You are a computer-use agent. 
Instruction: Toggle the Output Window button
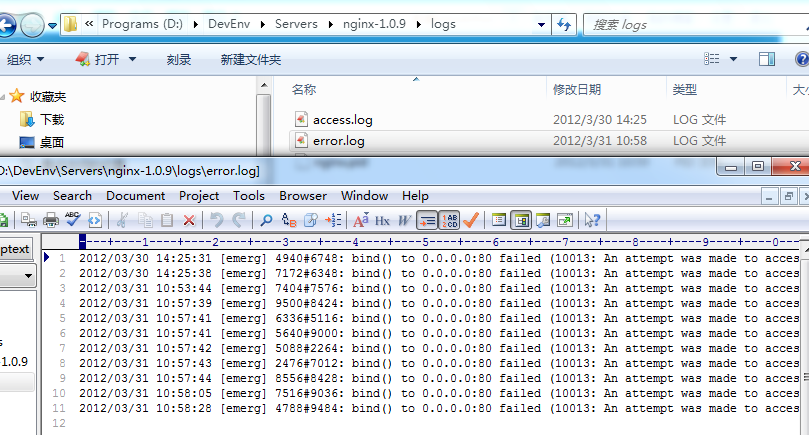tap(543, 221)
